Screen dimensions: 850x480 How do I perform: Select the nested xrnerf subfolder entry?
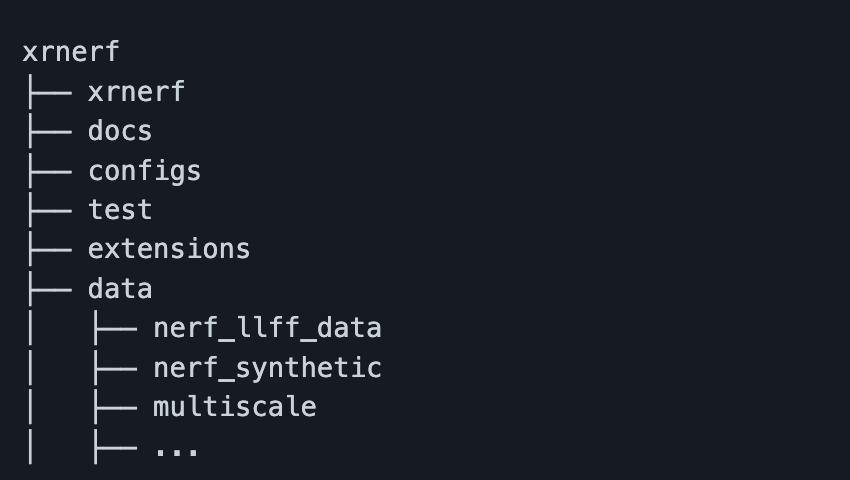point(136,92)
